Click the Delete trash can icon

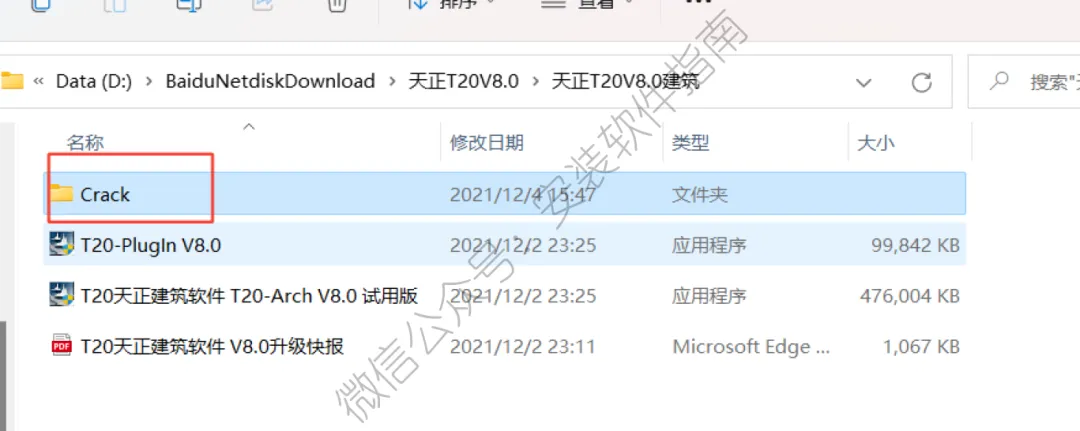tap(335, 4)
